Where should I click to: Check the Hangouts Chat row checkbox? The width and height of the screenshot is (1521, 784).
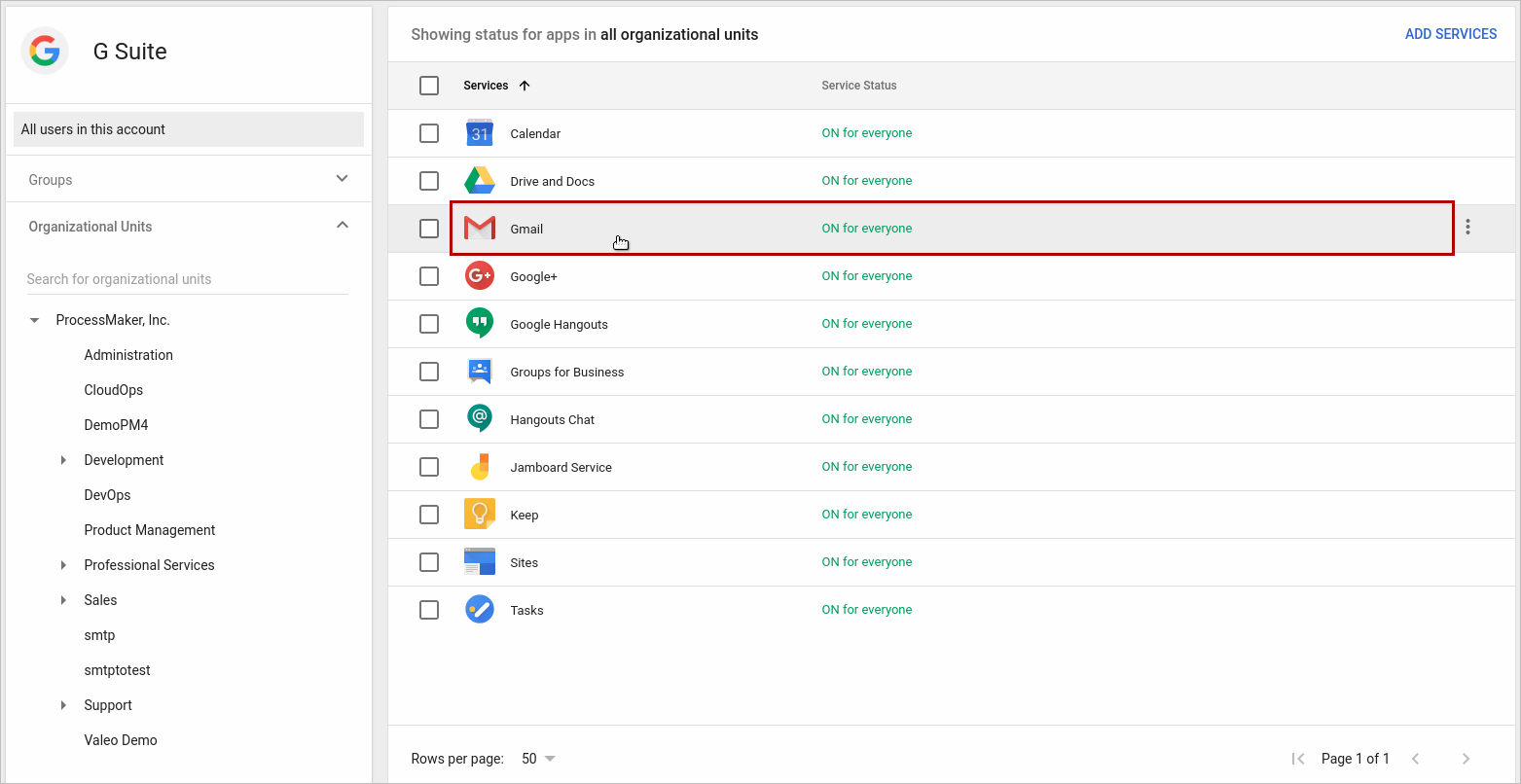[x=429, y=419]
